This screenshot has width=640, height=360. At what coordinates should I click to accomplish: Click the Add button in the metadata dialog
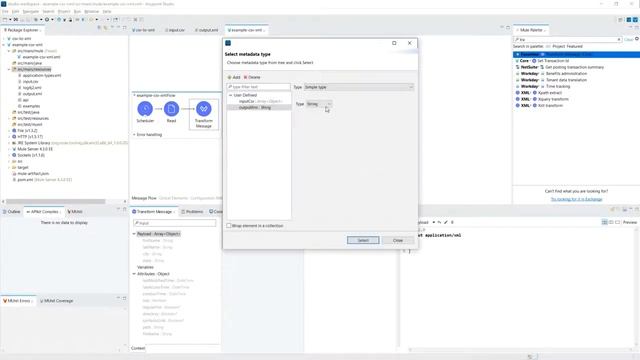point(234,77)
